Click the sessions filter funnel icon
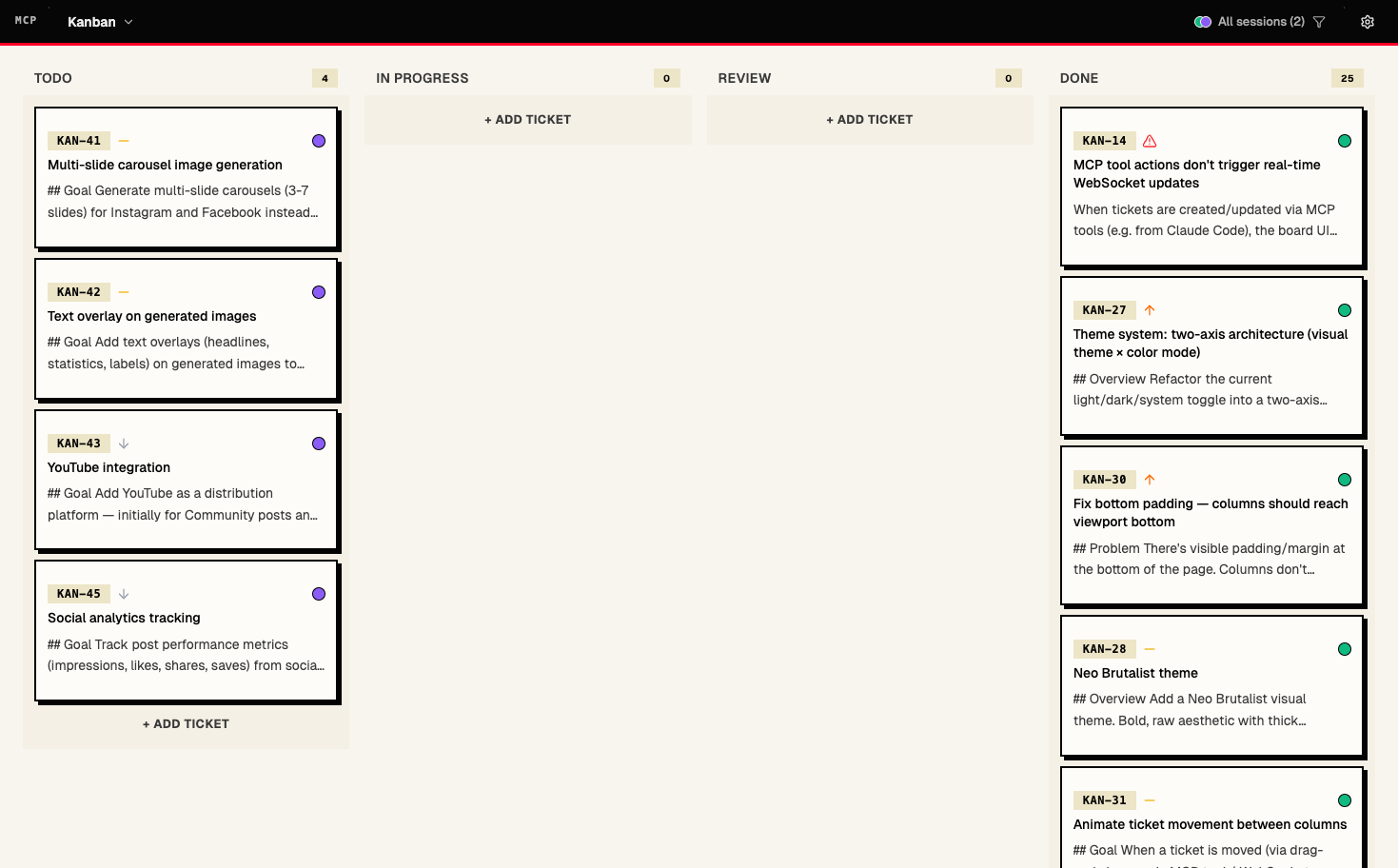Screen dimensions: 1398x868 click(1319, 22)
